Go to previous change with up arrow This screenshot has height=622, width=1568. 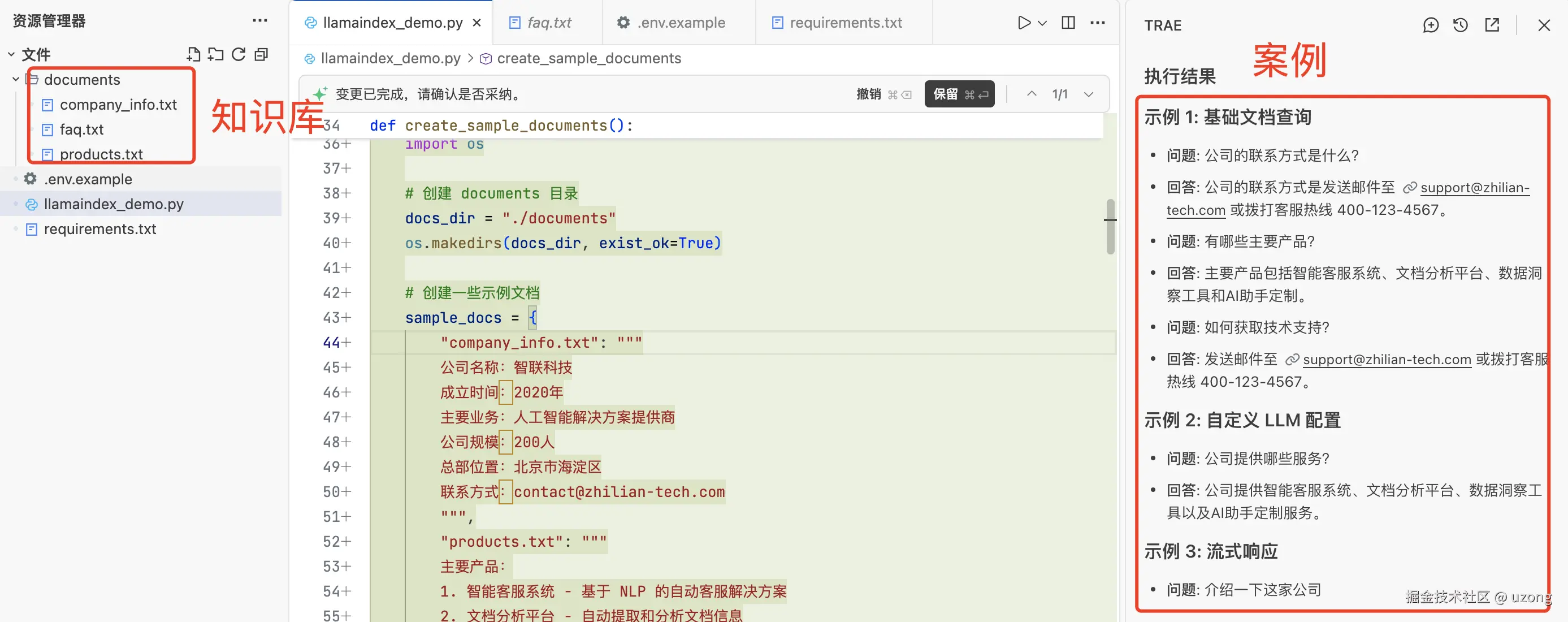tap(1031, 94)
